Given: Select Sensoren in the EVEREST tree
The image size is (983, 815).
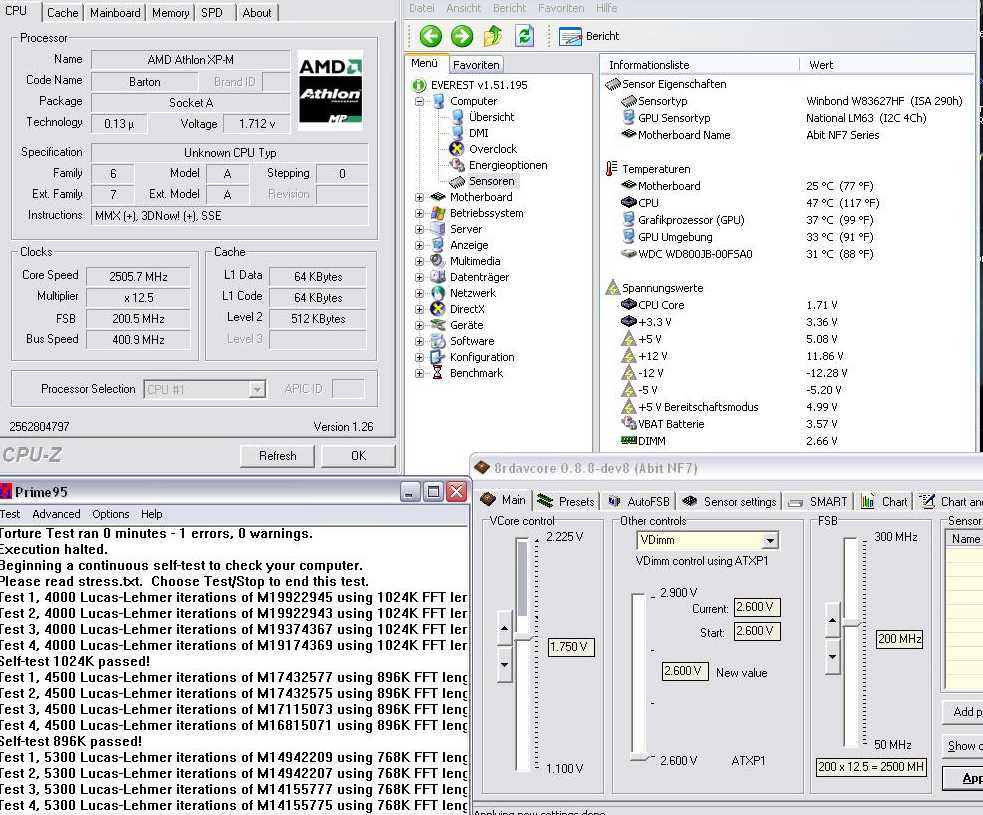Looking at the screenshot, I should [x=492, y=181].
